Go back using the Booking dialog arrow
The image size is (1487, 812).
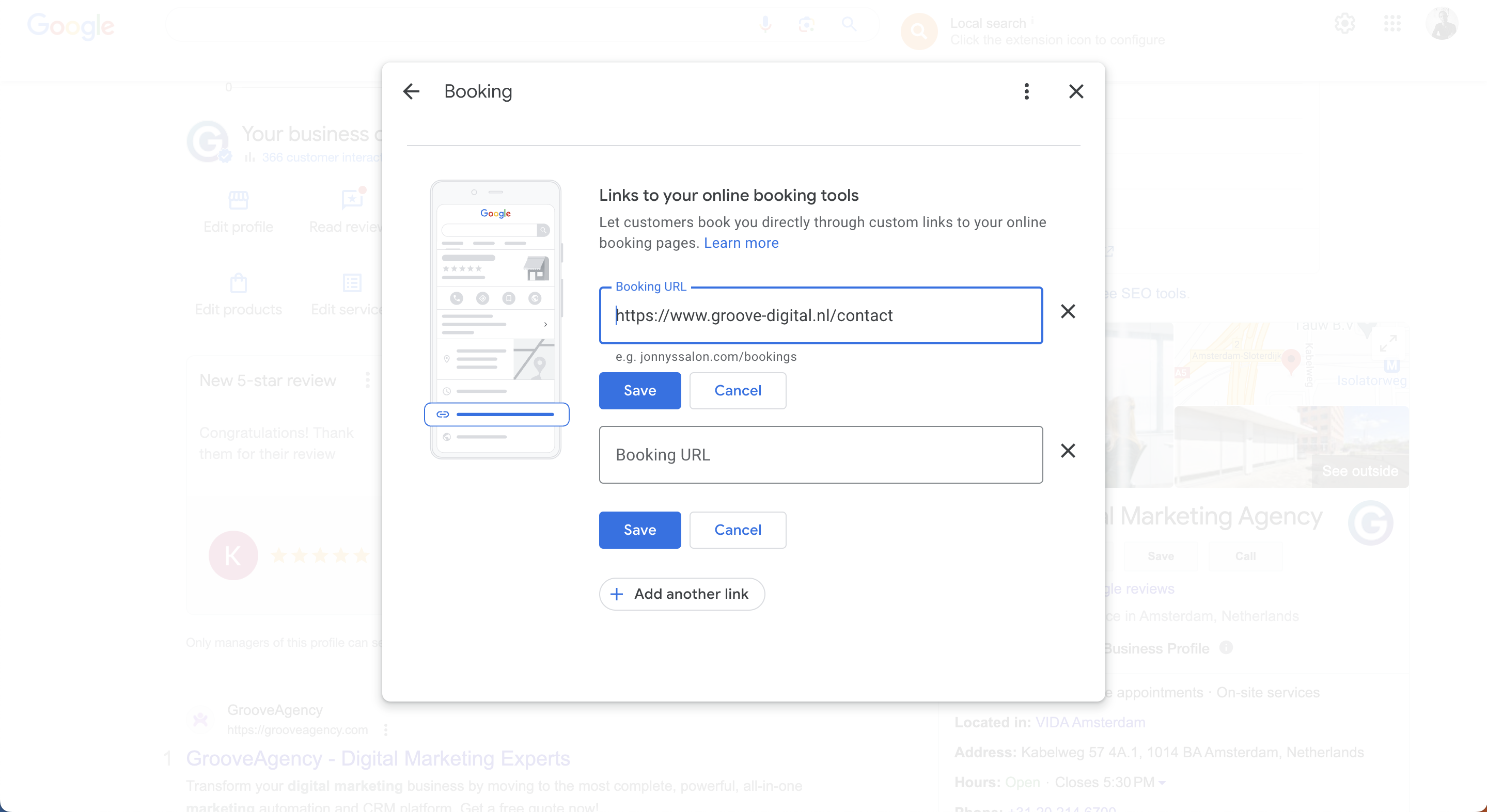point(411,91)
